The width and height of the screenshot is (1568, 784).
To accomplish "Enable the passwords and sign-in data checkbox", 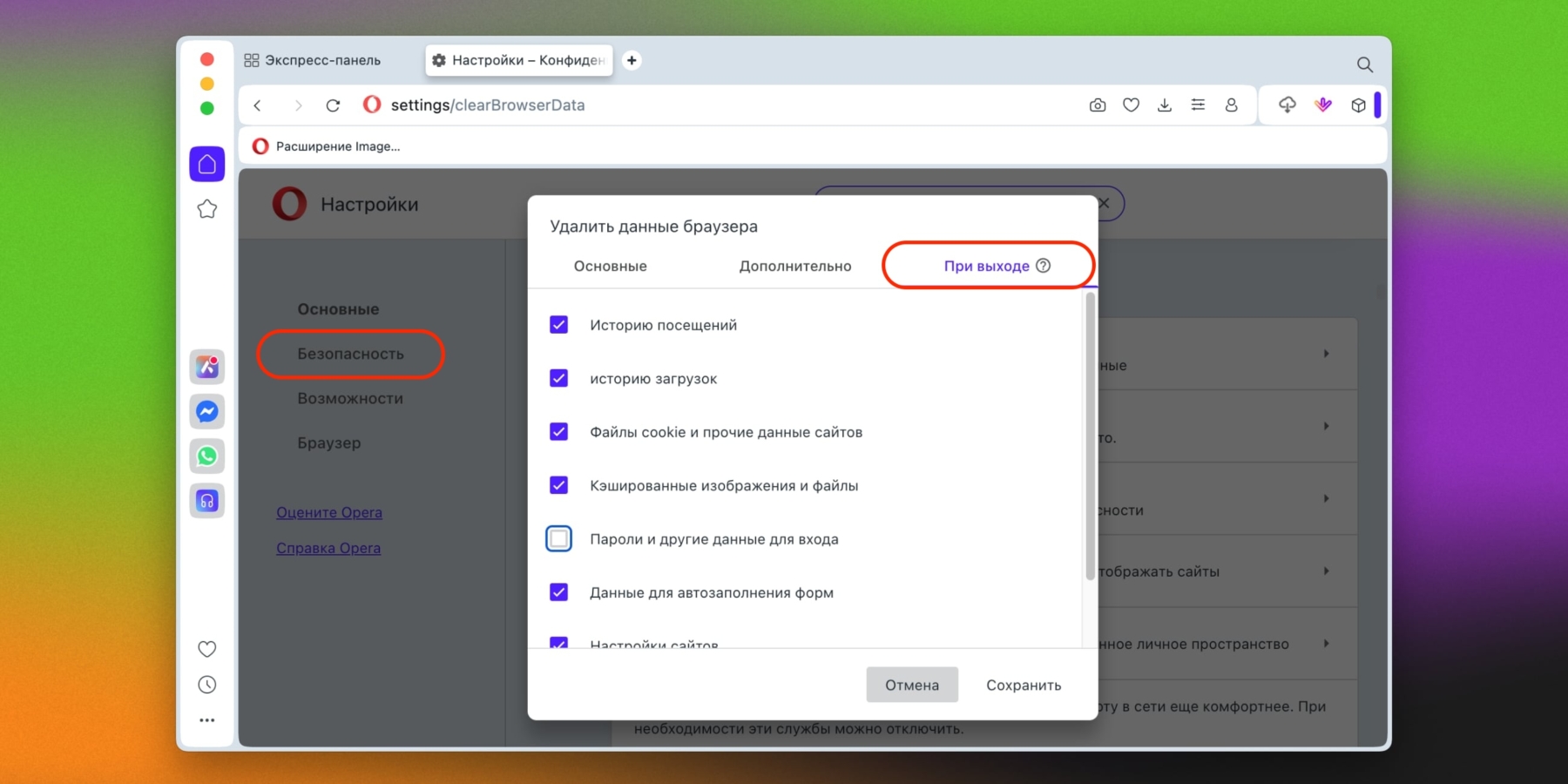I will coord(559,539).
